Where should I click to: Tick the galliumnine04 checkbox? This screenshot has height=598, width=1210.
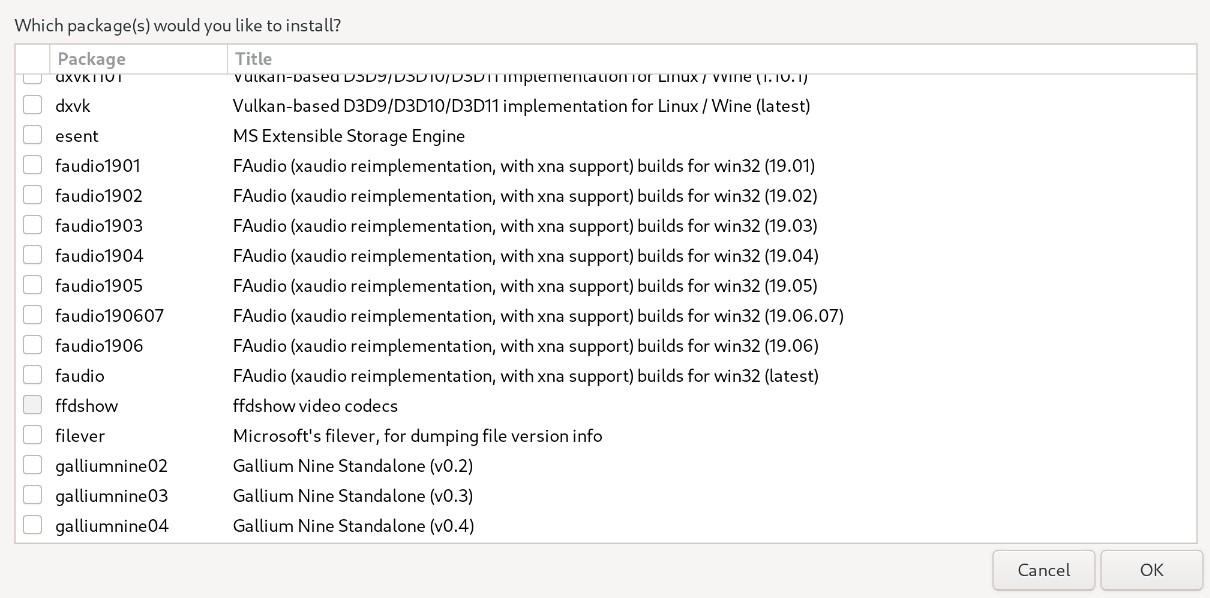(32, 525)
